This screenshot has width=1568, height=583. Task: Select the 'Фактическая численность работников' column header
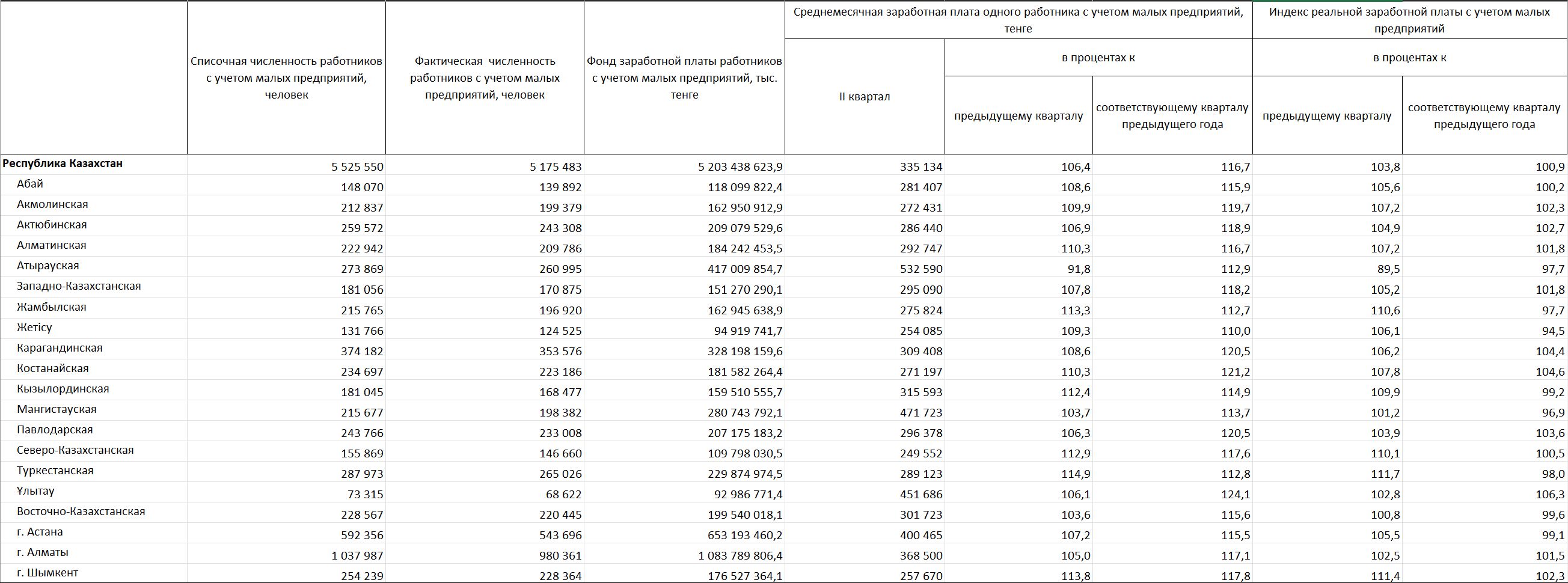(x=485, y=78)
